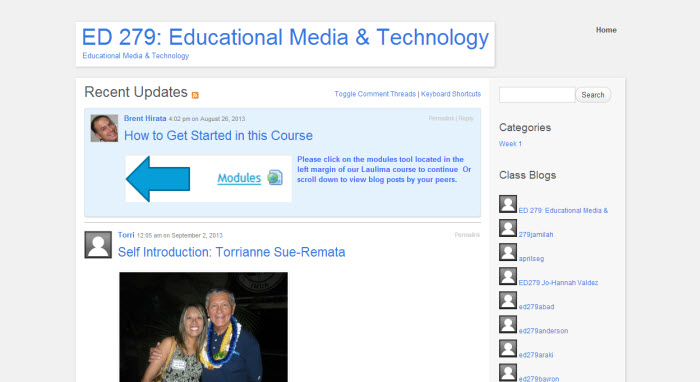This screenshot has height=382, width=700.
Task: Open How to Get Started in this Course
Action: pyautogui.click(x=218, y=136)
